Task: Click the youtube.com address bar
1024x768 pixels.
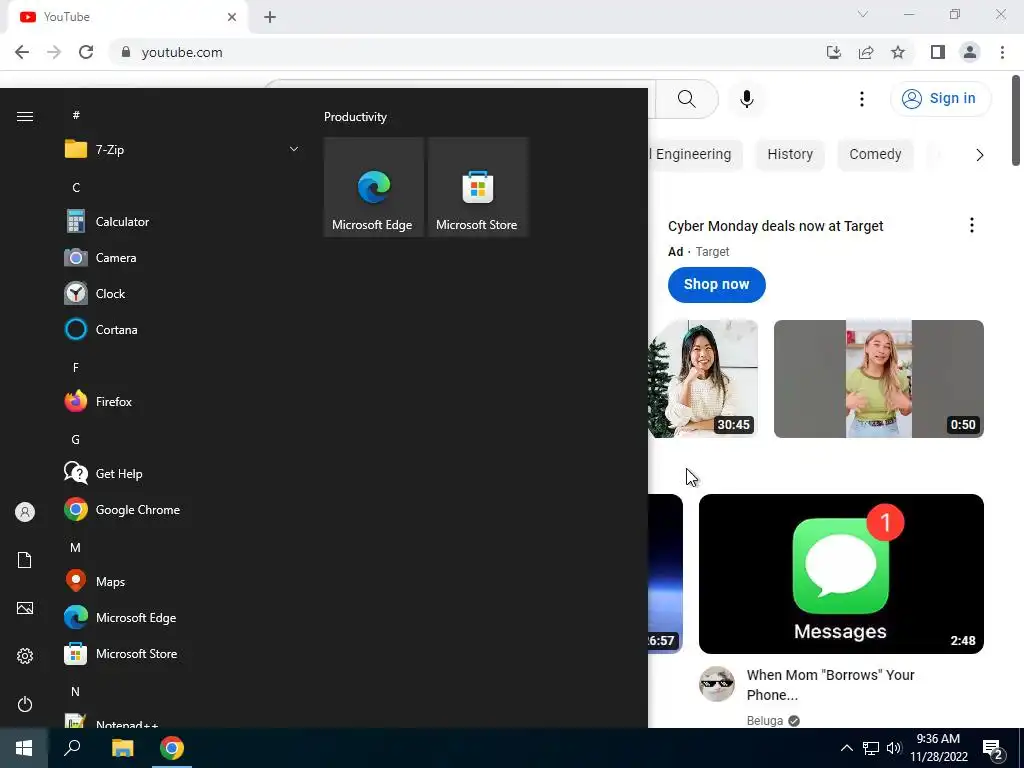Action: pyautogui.click(x=464, y=52)
